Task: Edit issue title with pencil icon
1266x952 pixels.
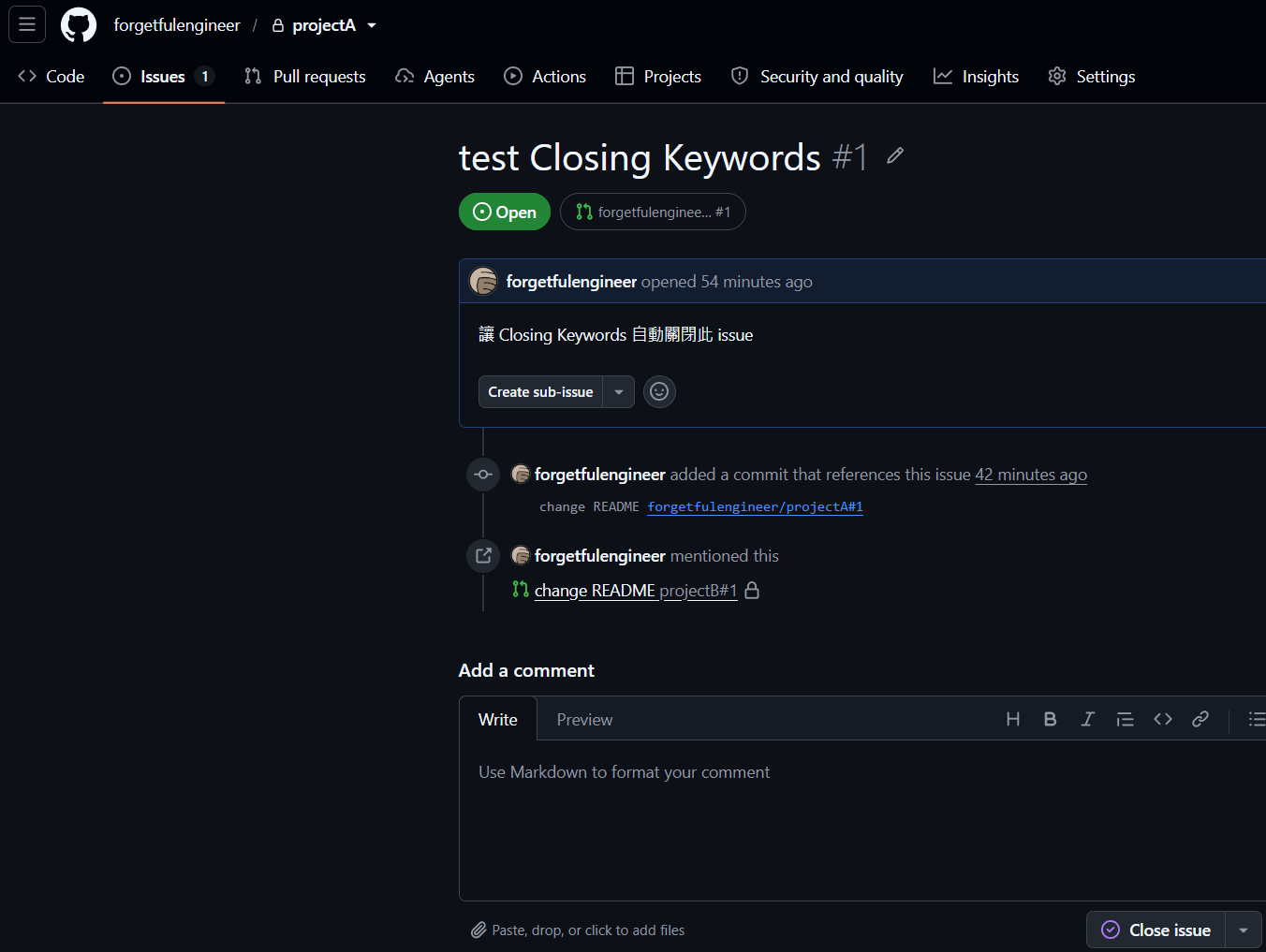Action: 895,155
